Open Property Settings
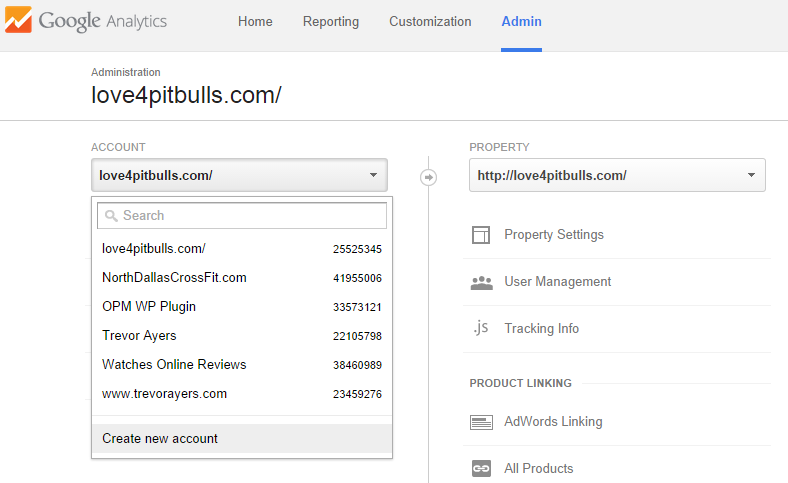Image resolution: width=788 pixels, height=483 pixels. click(554, 235)
